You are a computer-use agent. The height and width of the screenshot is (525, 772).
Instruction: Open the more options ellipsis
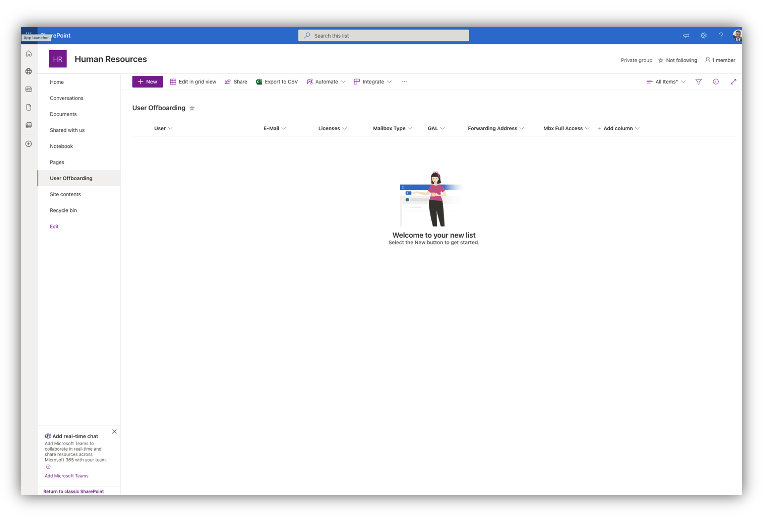pos(404,82)
